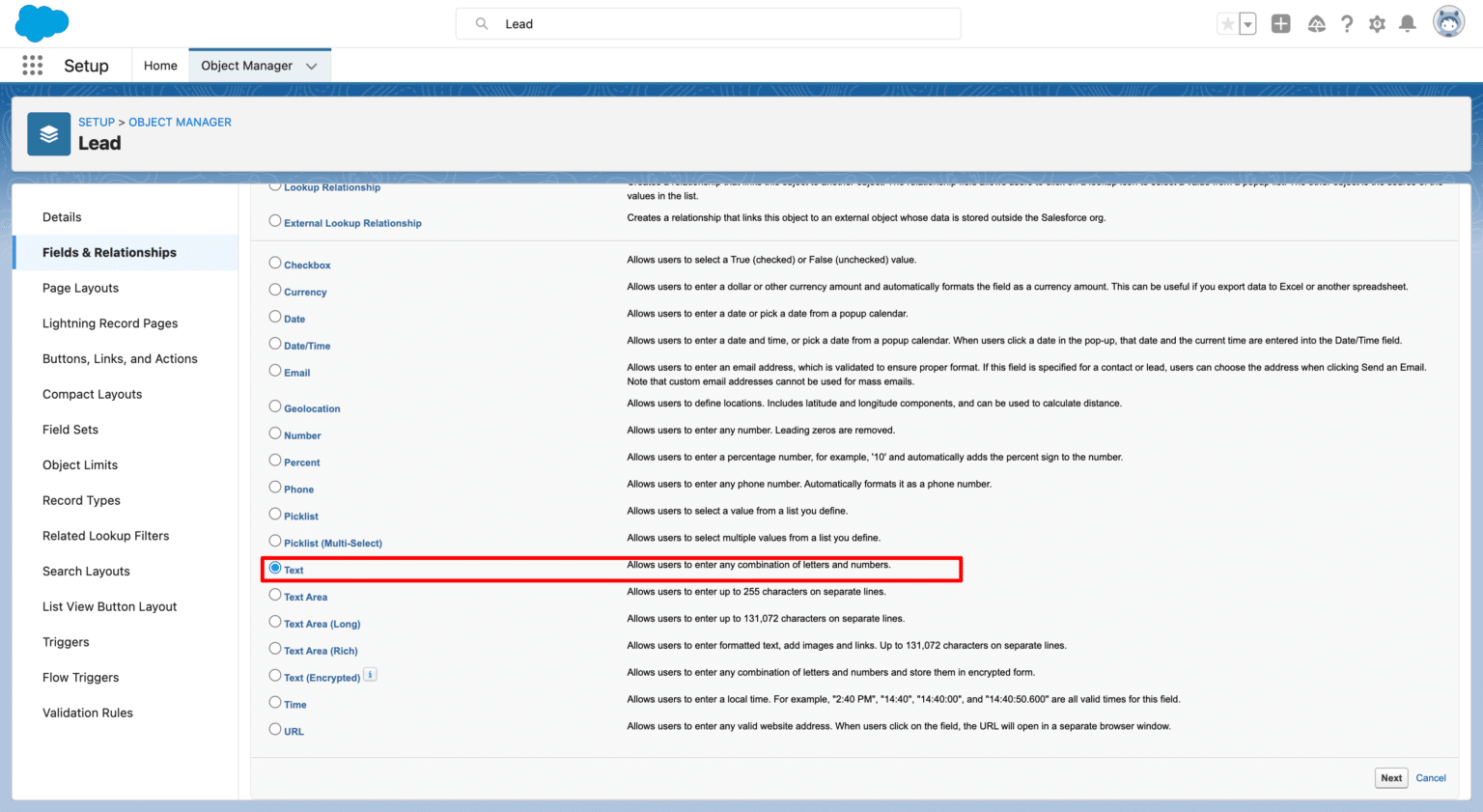Select the Text Area (Rich) data type
The height and width of the screenshot is (812, 1483).
click(x=274, y=650)
